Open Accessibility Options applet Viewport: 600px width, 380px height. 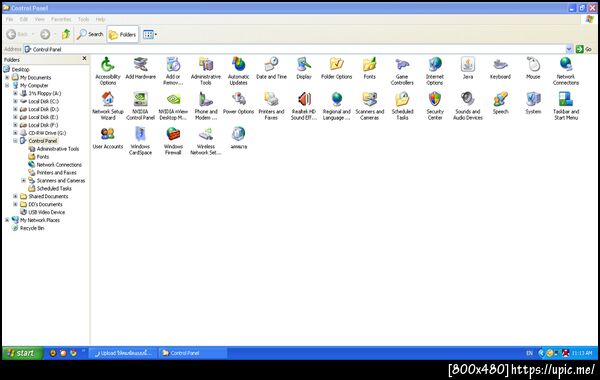[x=108, y=71]
